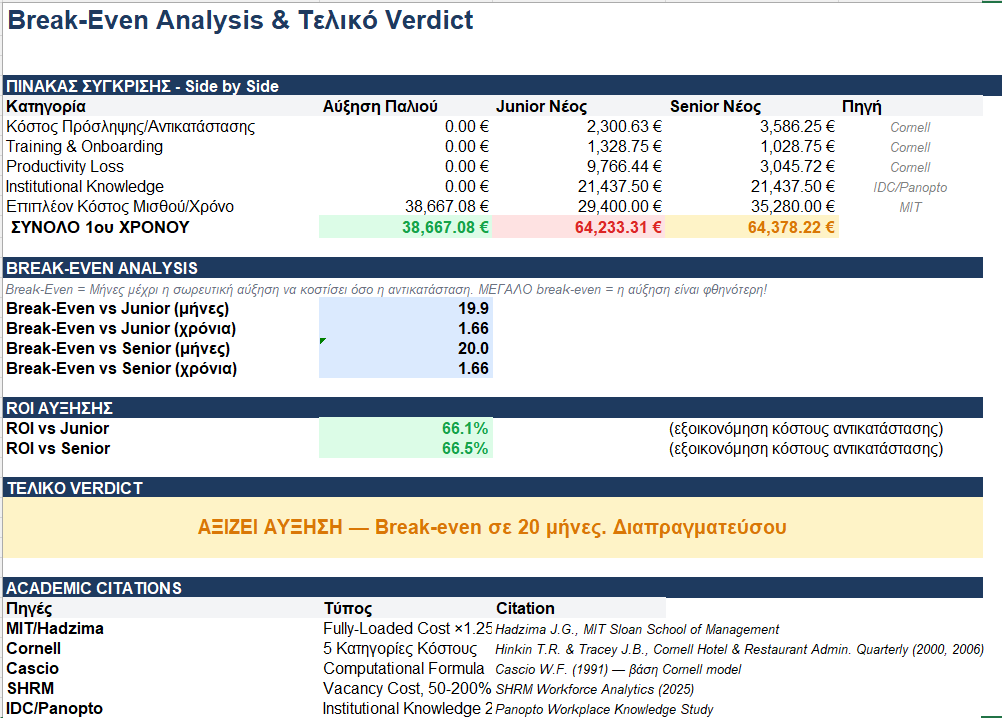Click the Senior Νέος column header
This screenshot has height=718, width=1002.
pos(715,107)
